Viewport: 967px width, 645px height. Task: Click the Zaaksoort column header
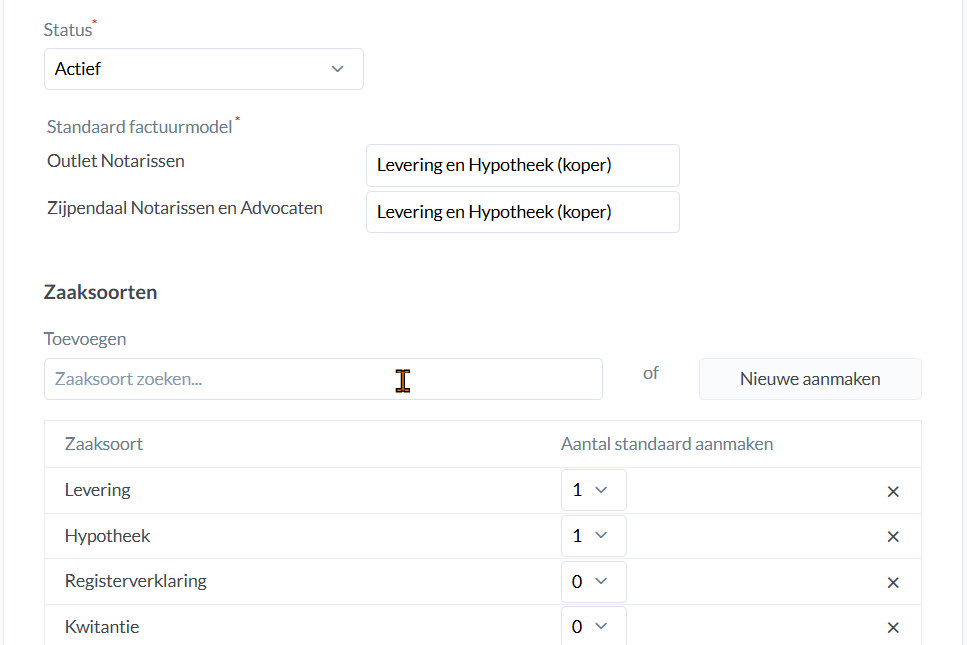pyautogui.click(x=104, y=444)
